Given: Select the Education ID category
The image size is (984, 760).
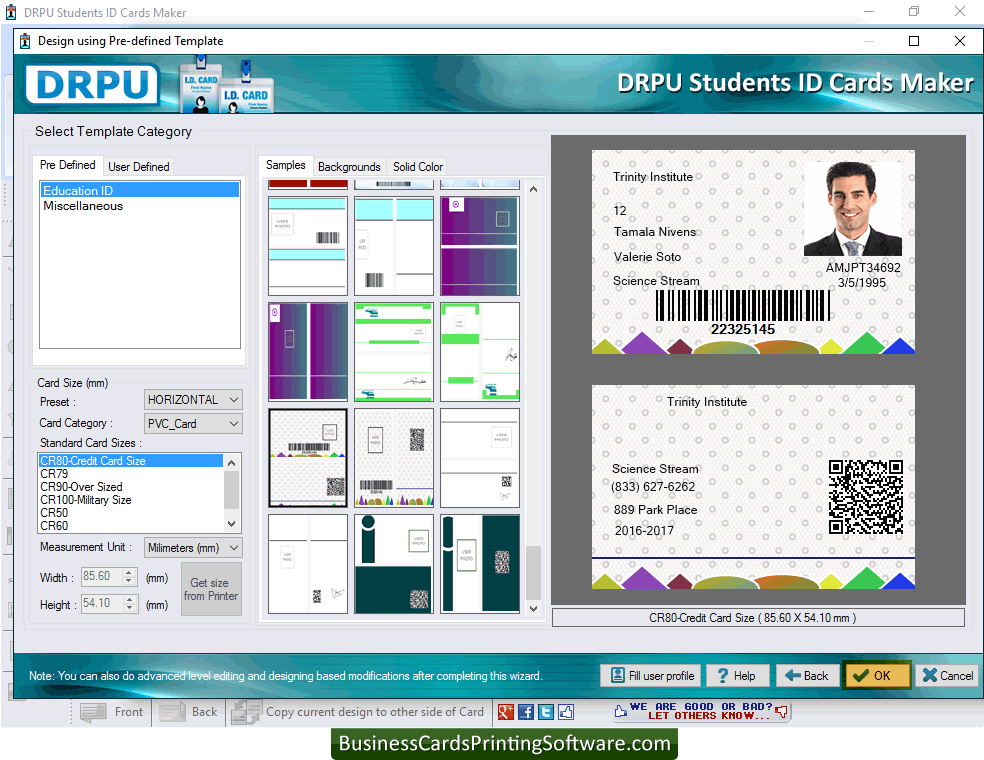Looking at the screenshot, I should click(x=140, y=190).
